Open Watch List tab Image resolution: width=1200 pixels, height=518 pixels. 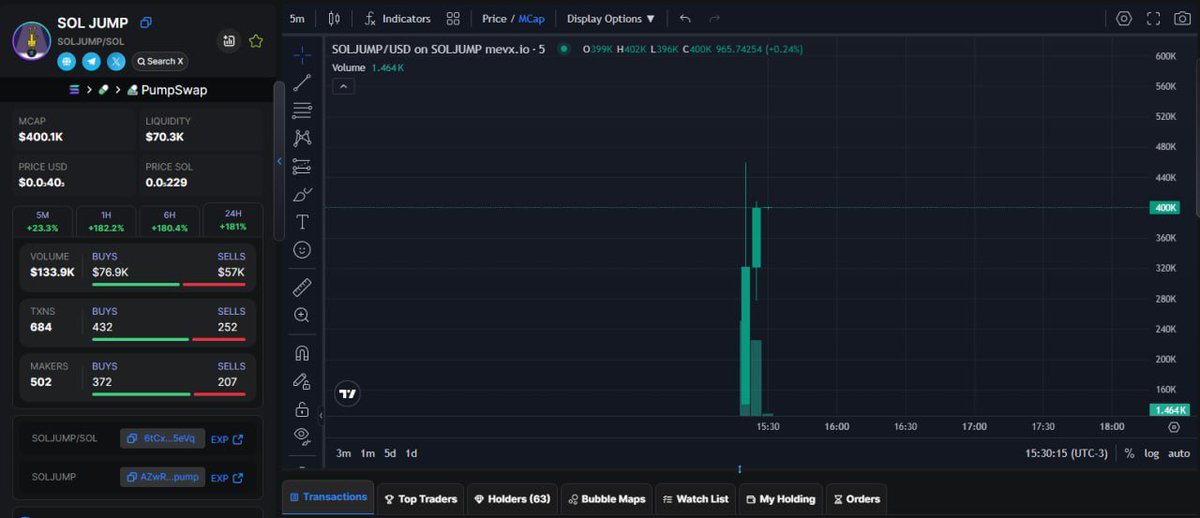(695, 498)
